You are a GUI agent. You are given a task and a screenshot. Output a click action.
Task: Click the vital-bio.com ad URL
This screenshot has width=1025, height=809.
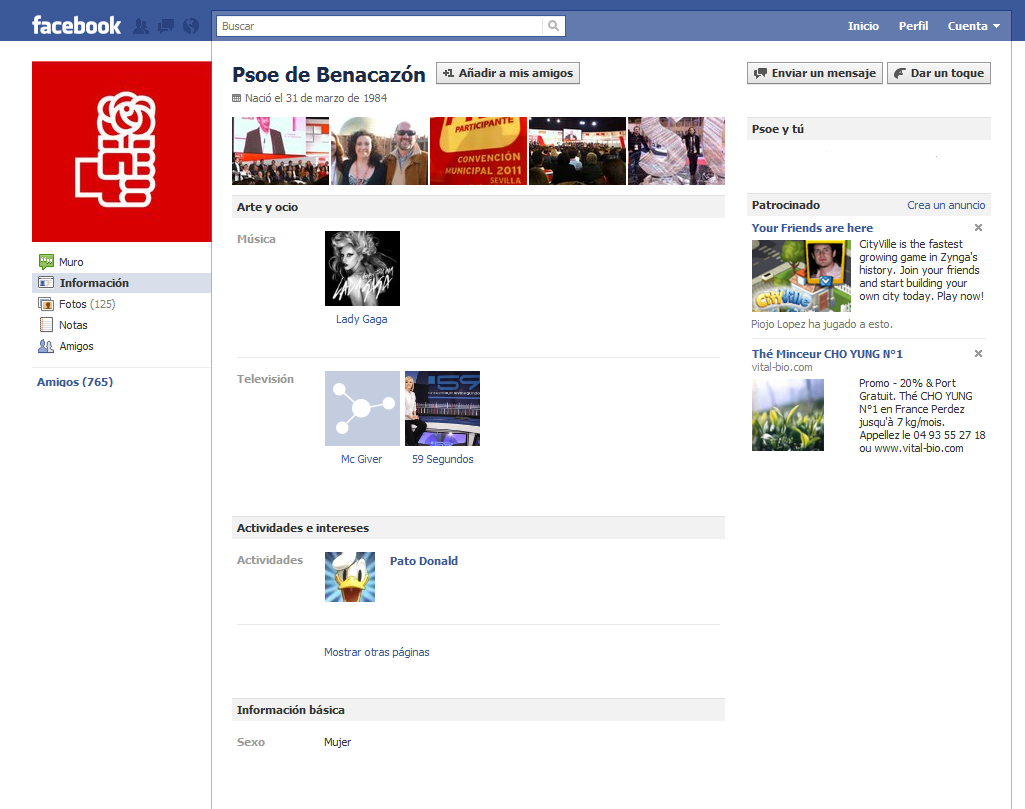[782, 367]
